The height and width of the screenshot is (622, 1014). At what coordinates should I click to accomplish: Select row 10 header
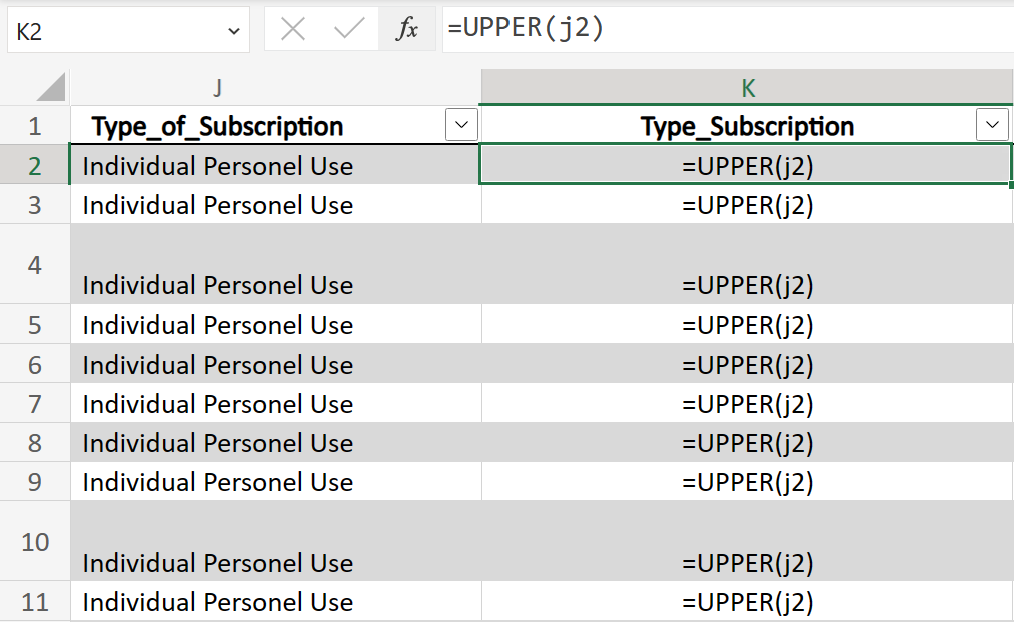click(35, 541)
